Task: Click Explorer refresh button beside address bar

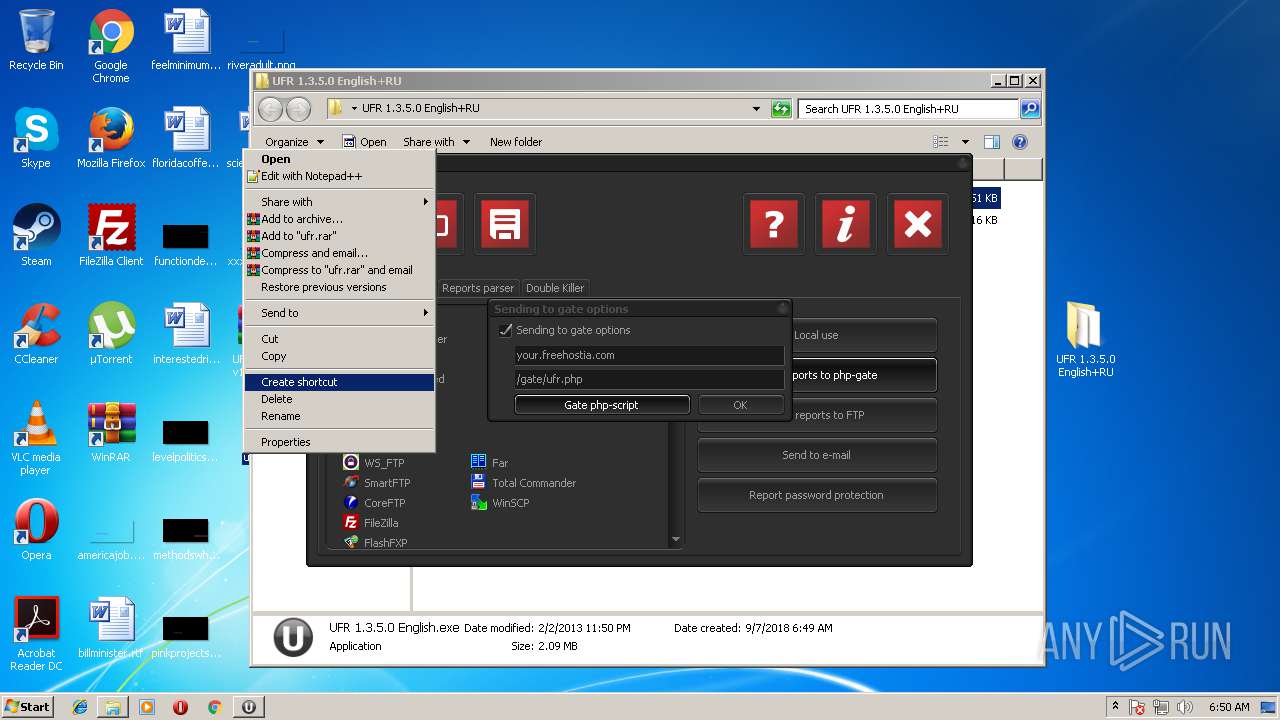Action: [x=781, y=109]
